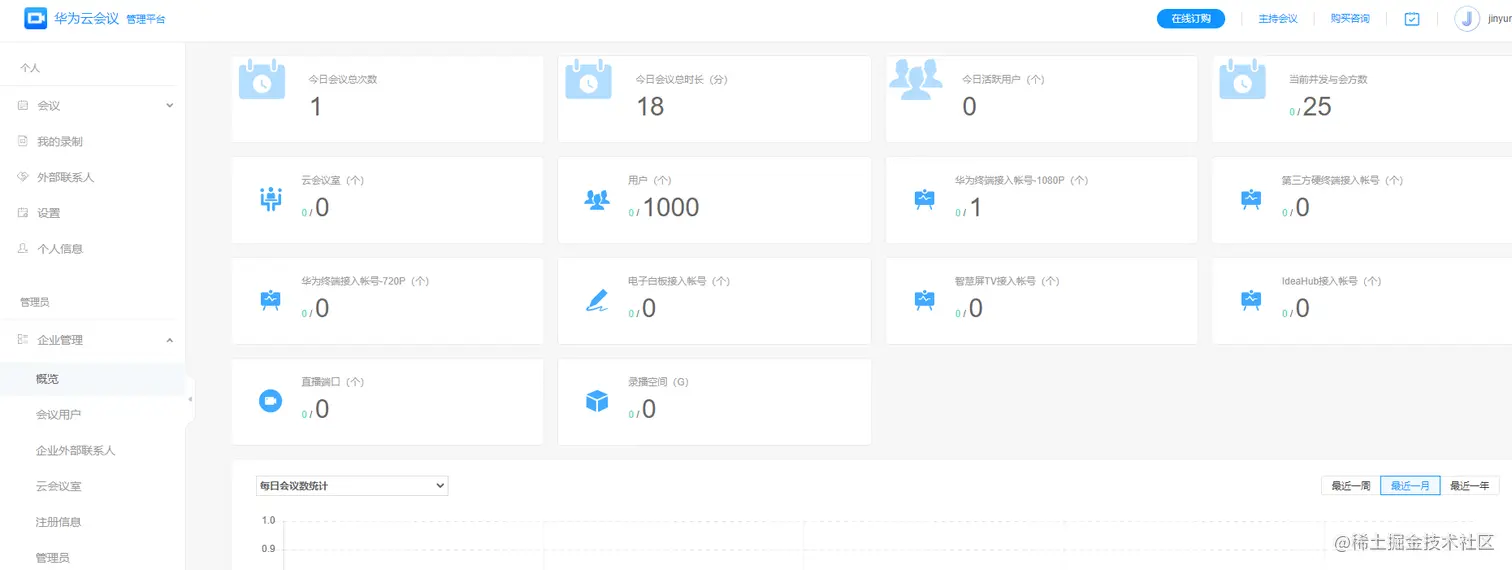Select the 最近一月 range option
The height and width of the screenshot is (570, 1512).
[x=1410, y=486]
